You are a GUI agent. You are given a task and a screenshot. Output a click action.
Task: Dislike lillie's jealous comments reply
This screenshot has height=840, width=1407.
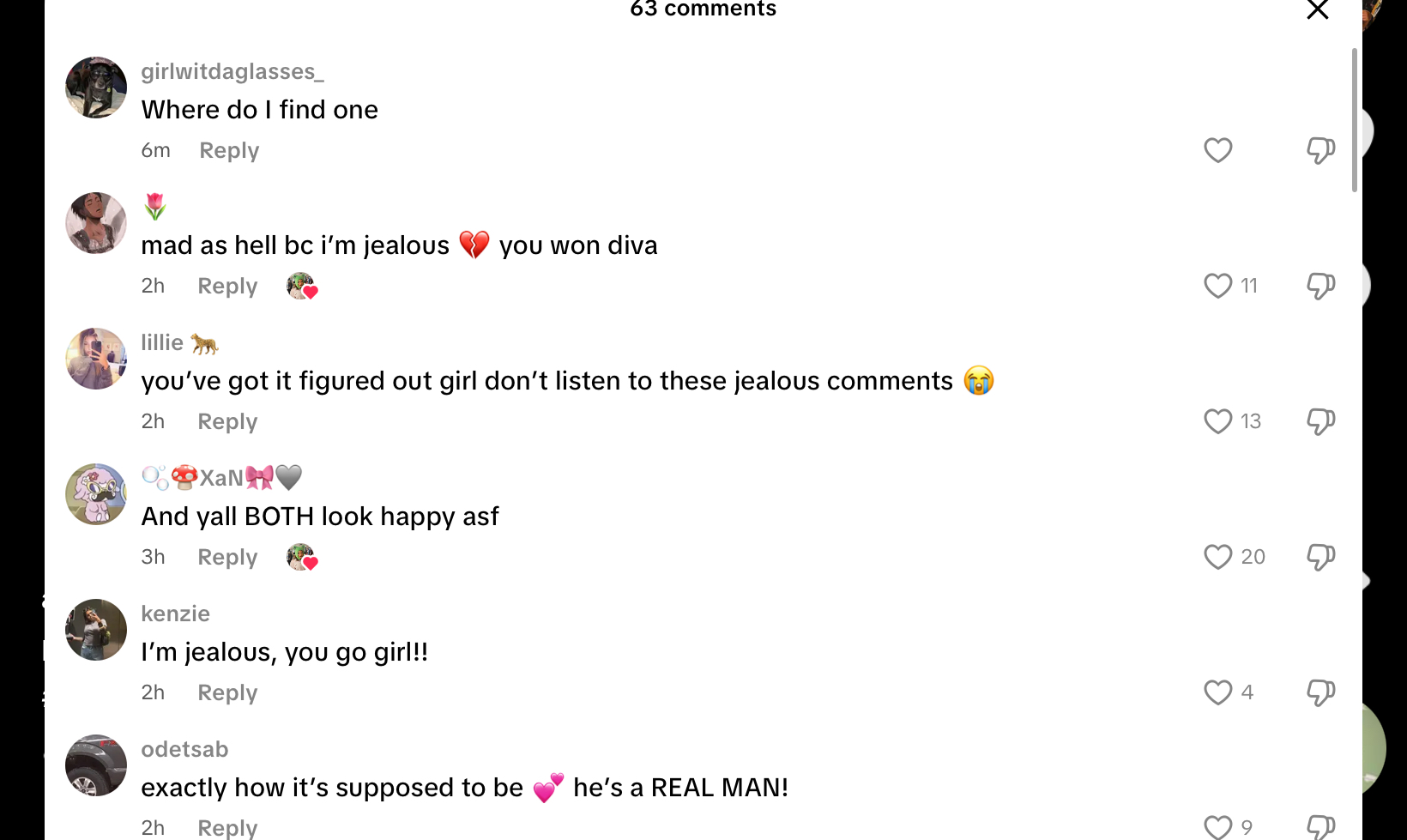(1320, 421)
